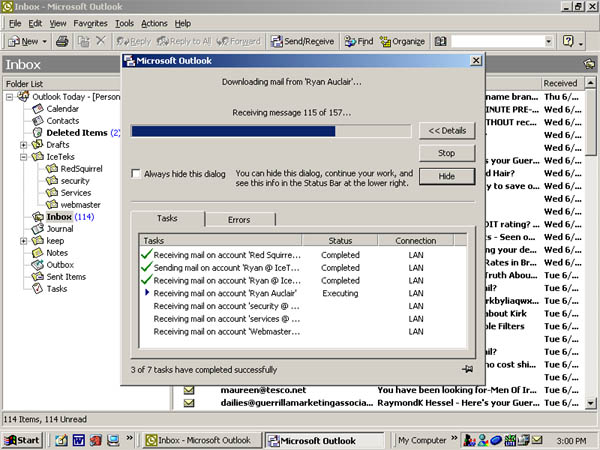Image resolution: width=600 pixels, height=450 pixels.
Task: Collapse the IceTeks folder node
Action: point(23,157)
